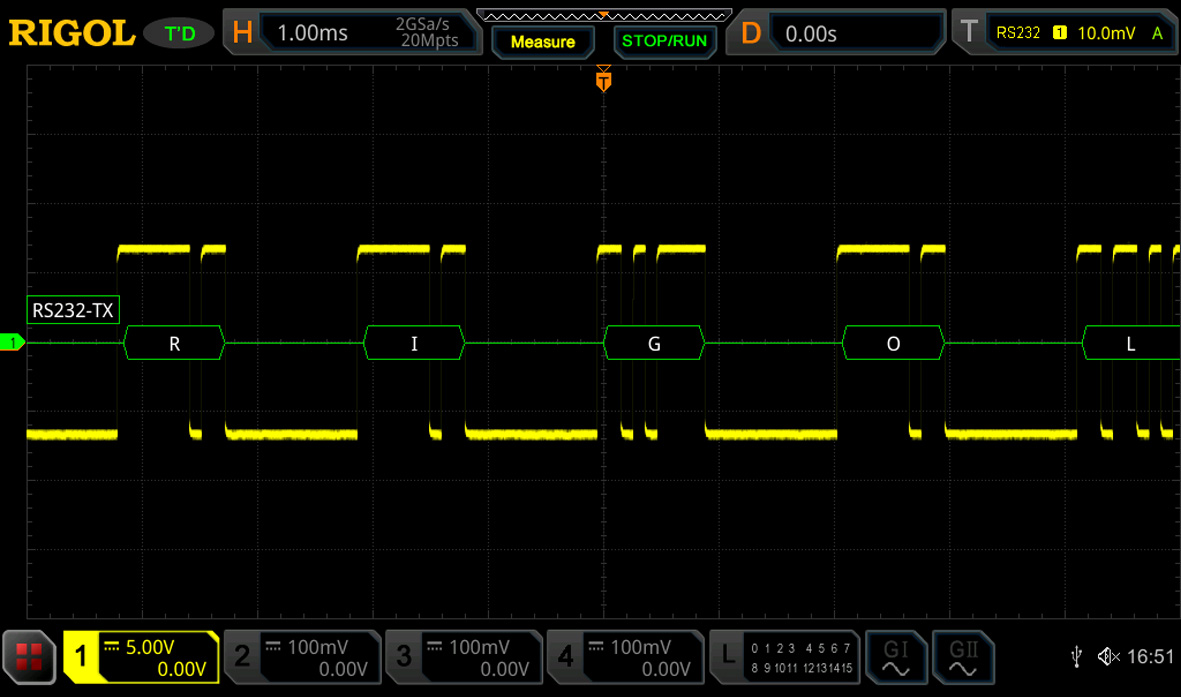Click the T'D trigger status indicator

pos(179,34)
